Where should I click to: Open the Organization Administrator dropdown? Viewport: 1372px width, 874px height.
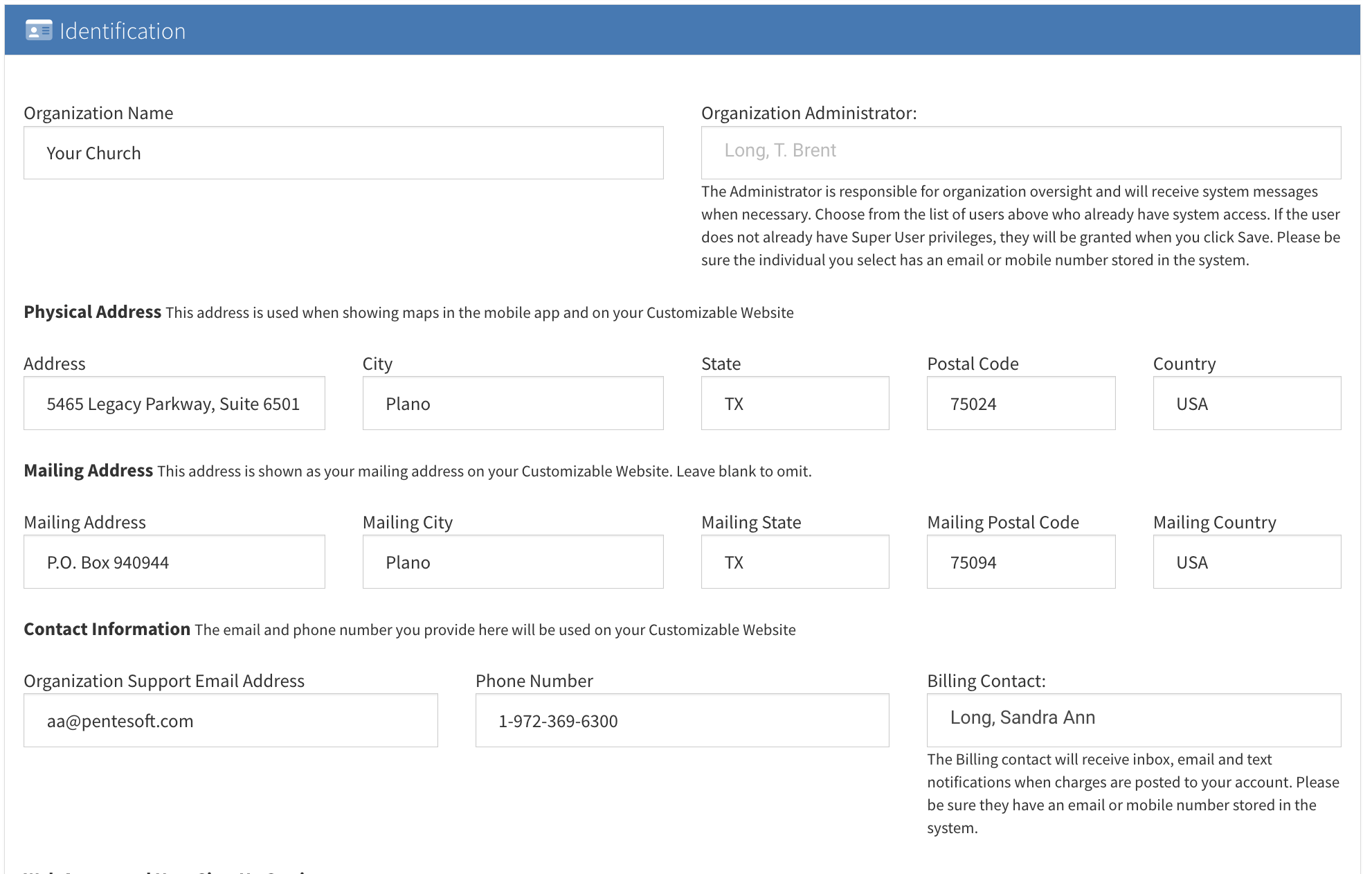1020,152
